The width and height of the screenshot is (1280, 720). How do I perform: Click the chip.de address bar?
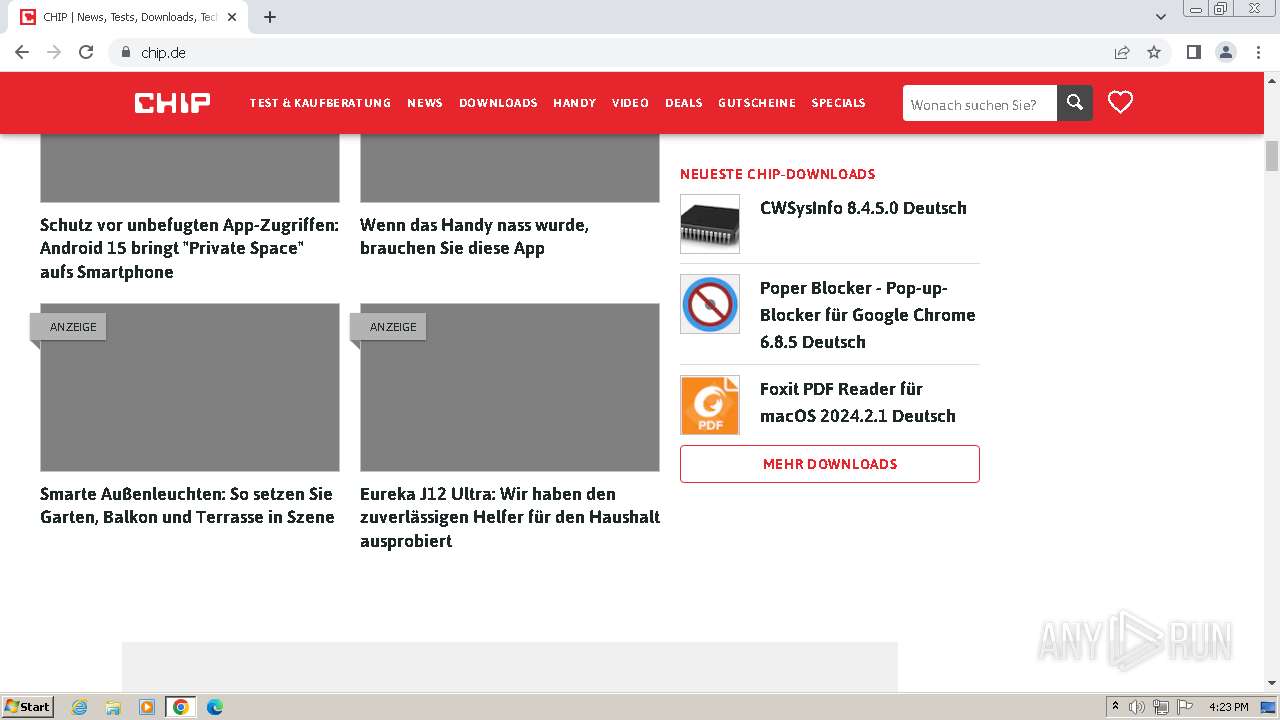click(x=610, y=52)
